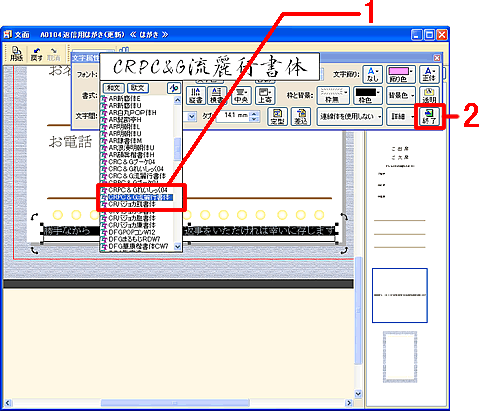Open the 詳細 details dropdown
479x411 pixels.
pyautogui.click(x=401, y=116)
